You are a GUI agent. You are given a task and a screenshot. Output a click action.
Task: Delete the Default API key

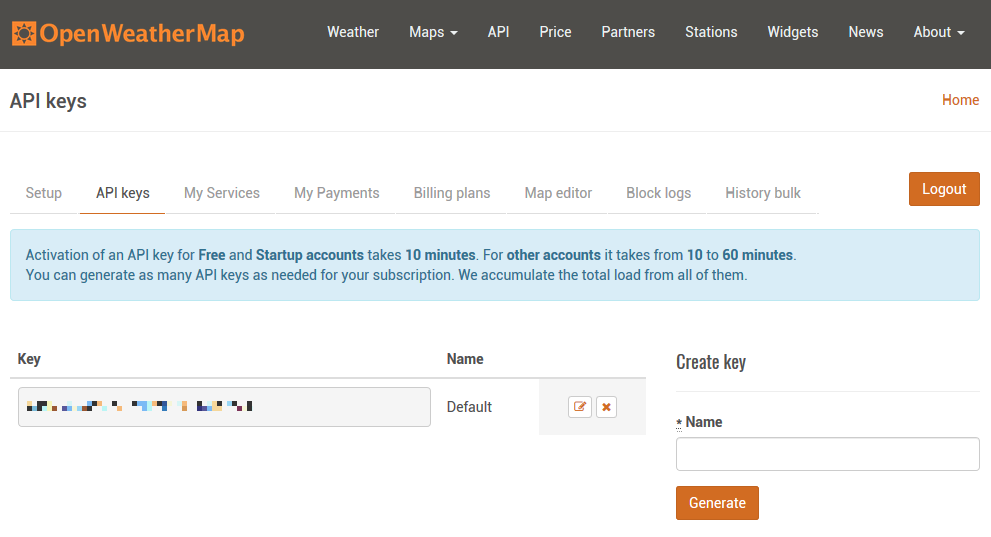[x=606, y=407]
